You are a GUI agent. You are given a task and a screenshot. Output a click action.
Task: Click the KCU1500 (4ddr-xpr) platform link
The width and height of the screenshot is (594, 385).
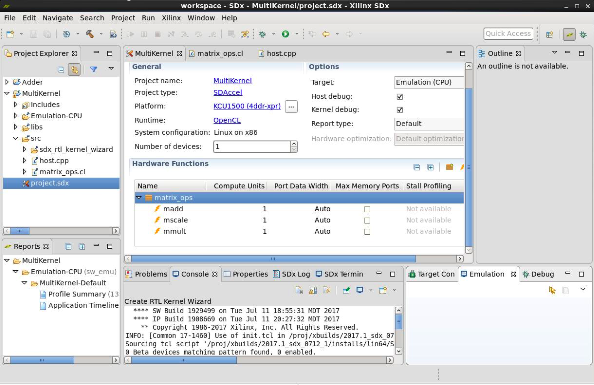point(247,106)
